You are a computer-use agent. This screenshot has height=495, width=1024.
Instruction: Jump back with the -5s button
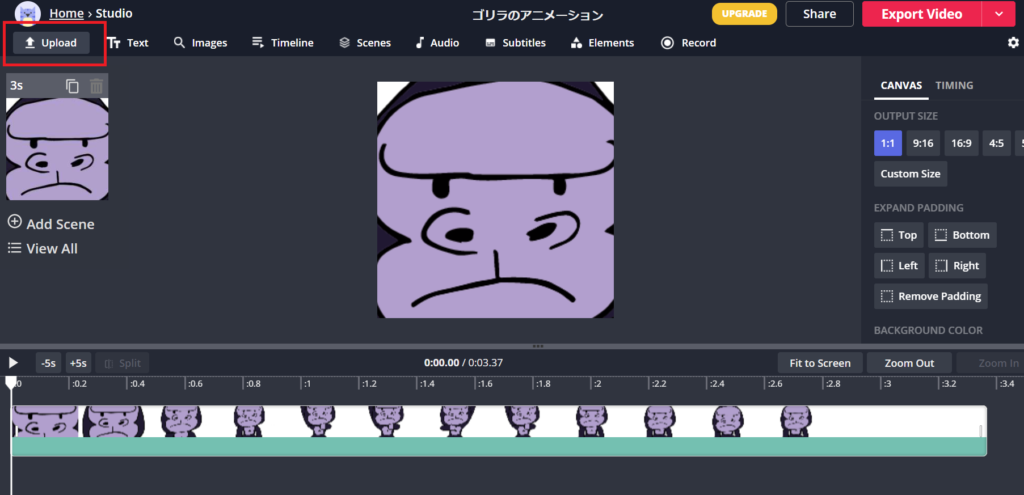pos(48,363)
